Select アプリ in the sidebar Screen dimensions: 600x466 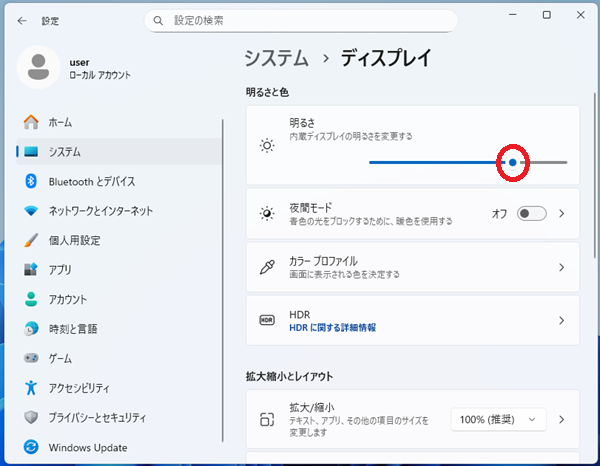[119, 269]
